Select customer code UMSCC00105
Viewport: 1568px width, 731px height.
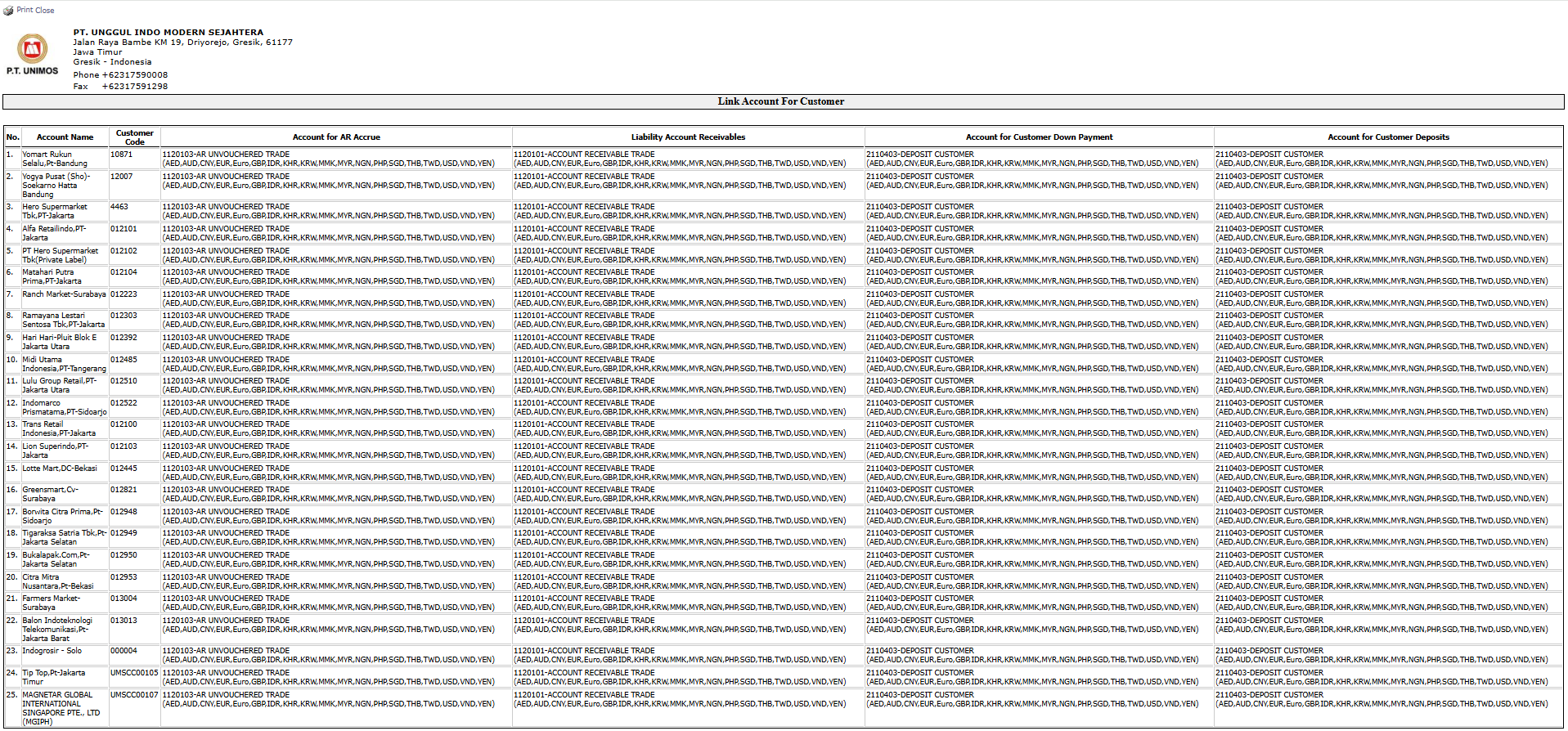pos(134,673)
